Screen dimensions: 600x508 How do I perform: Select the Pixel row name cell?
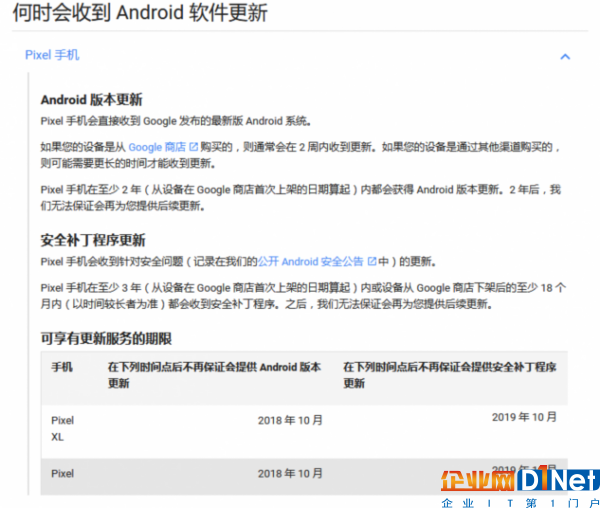(62, 474)
